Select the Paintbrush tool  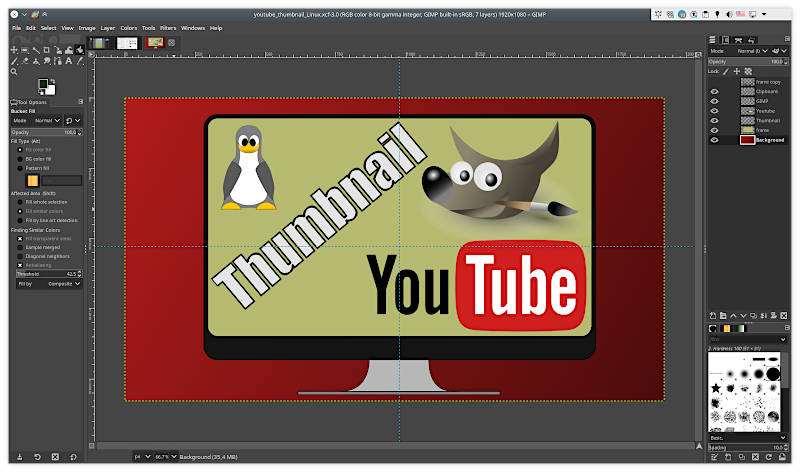point(14,61)
